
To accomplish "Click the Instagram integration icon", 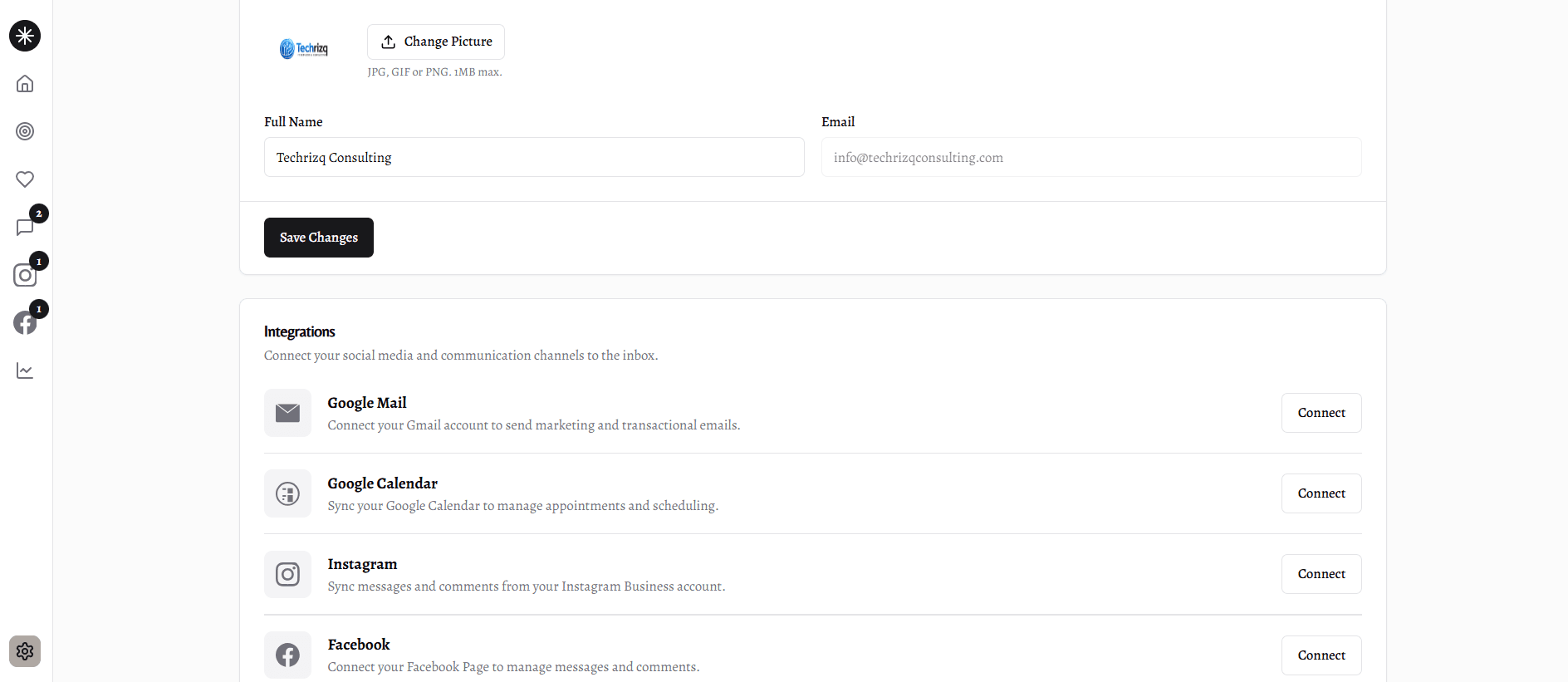I will coord(287,574).
